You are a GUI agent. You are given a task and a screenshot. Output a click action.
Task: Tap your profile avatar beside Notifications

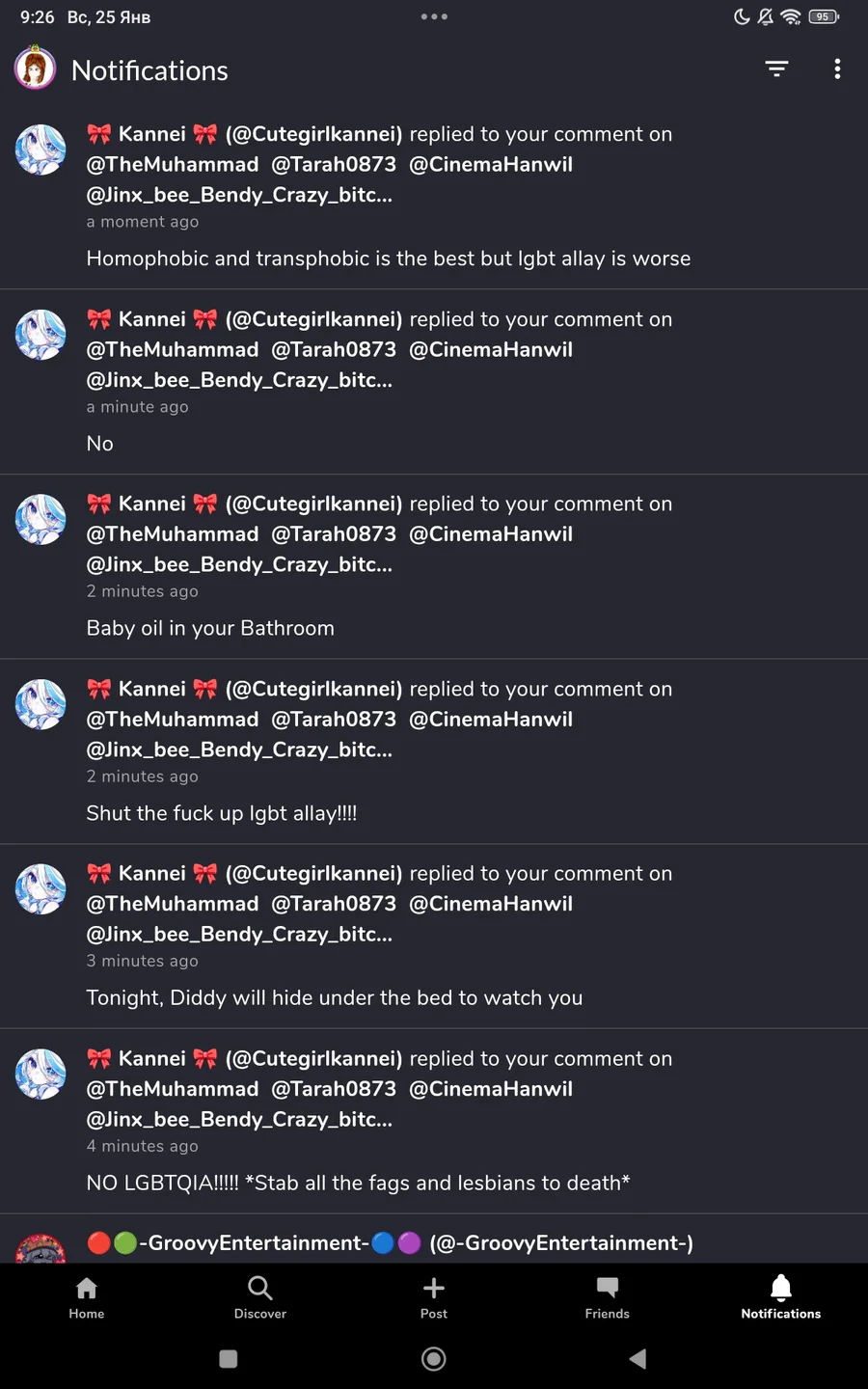(36, 69)
